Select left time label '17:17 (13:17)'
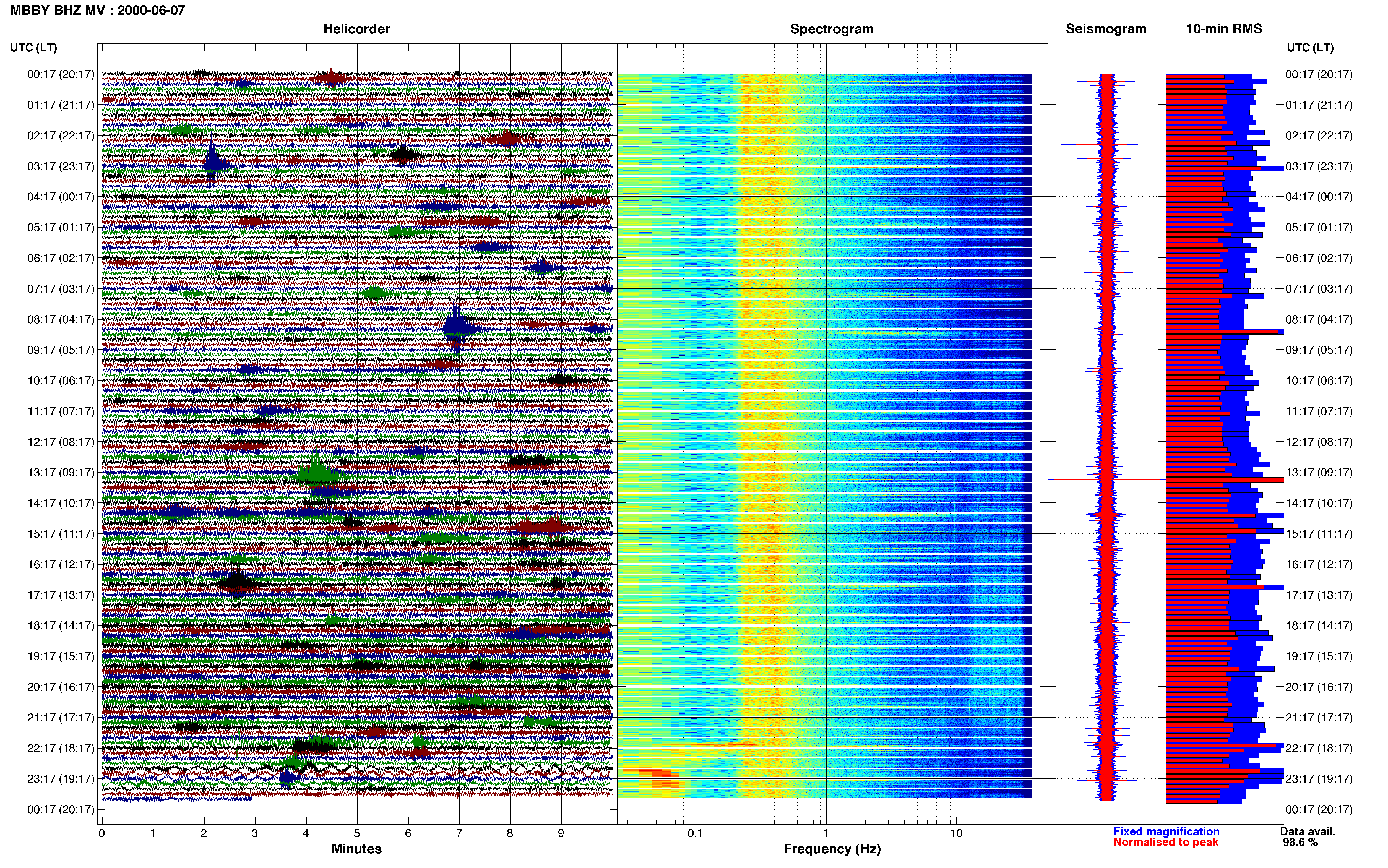1388x868 pixels. click(61, 595)
